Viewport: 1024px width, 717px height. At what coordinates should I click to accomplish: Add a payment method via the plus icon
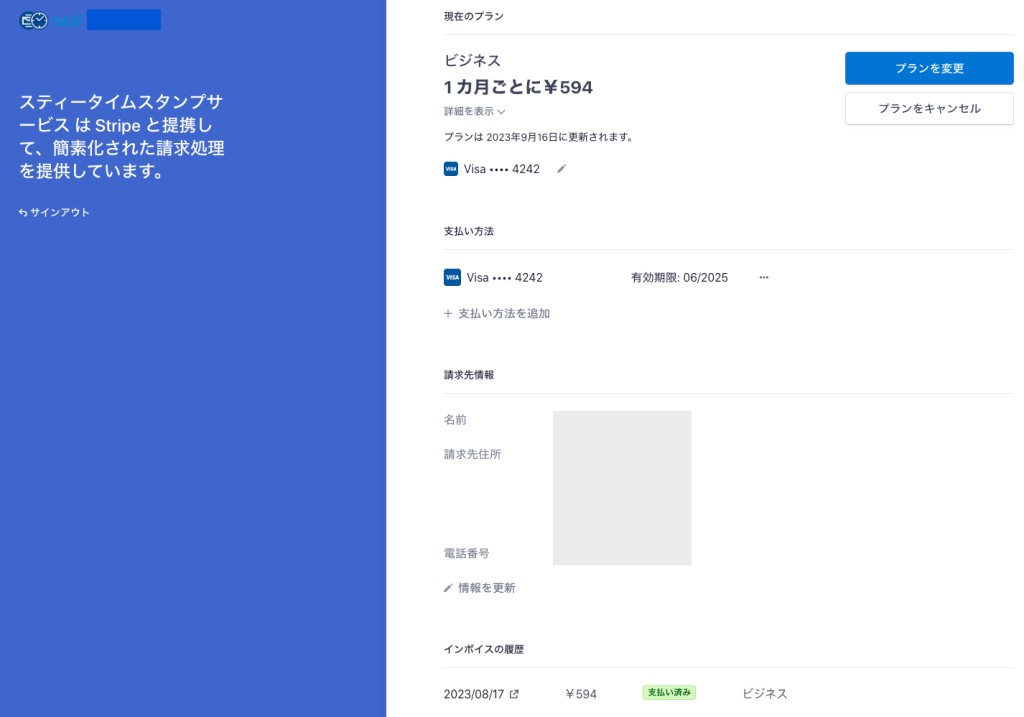[448, 313]
